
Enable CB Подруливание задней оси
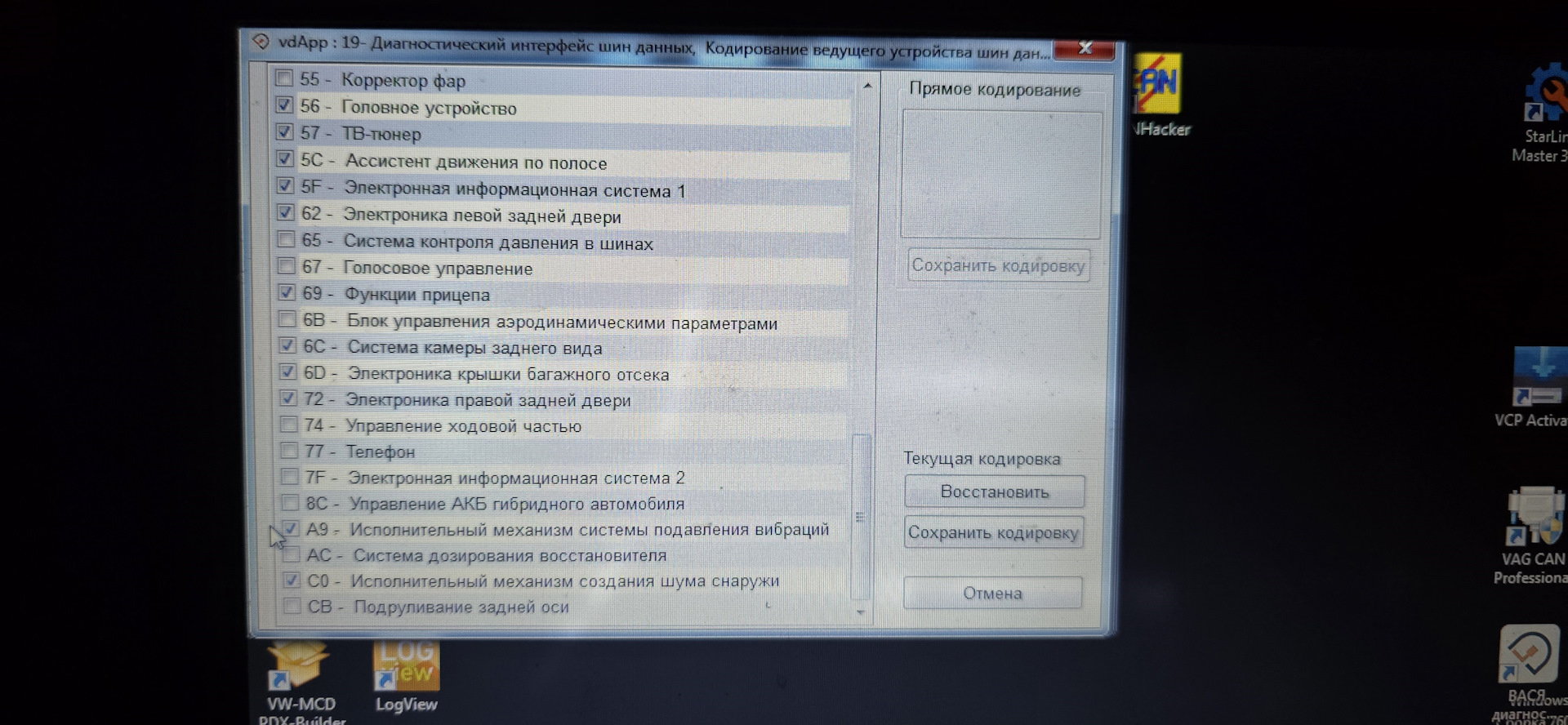tap(292, 606)
